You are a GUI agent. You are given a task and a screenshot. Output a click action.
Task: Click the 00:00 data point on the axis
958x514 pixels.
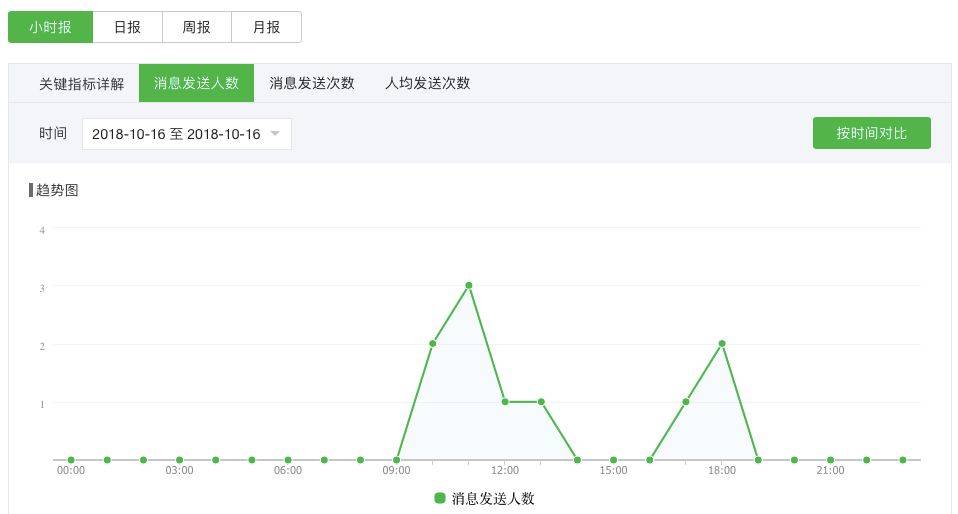71,460
